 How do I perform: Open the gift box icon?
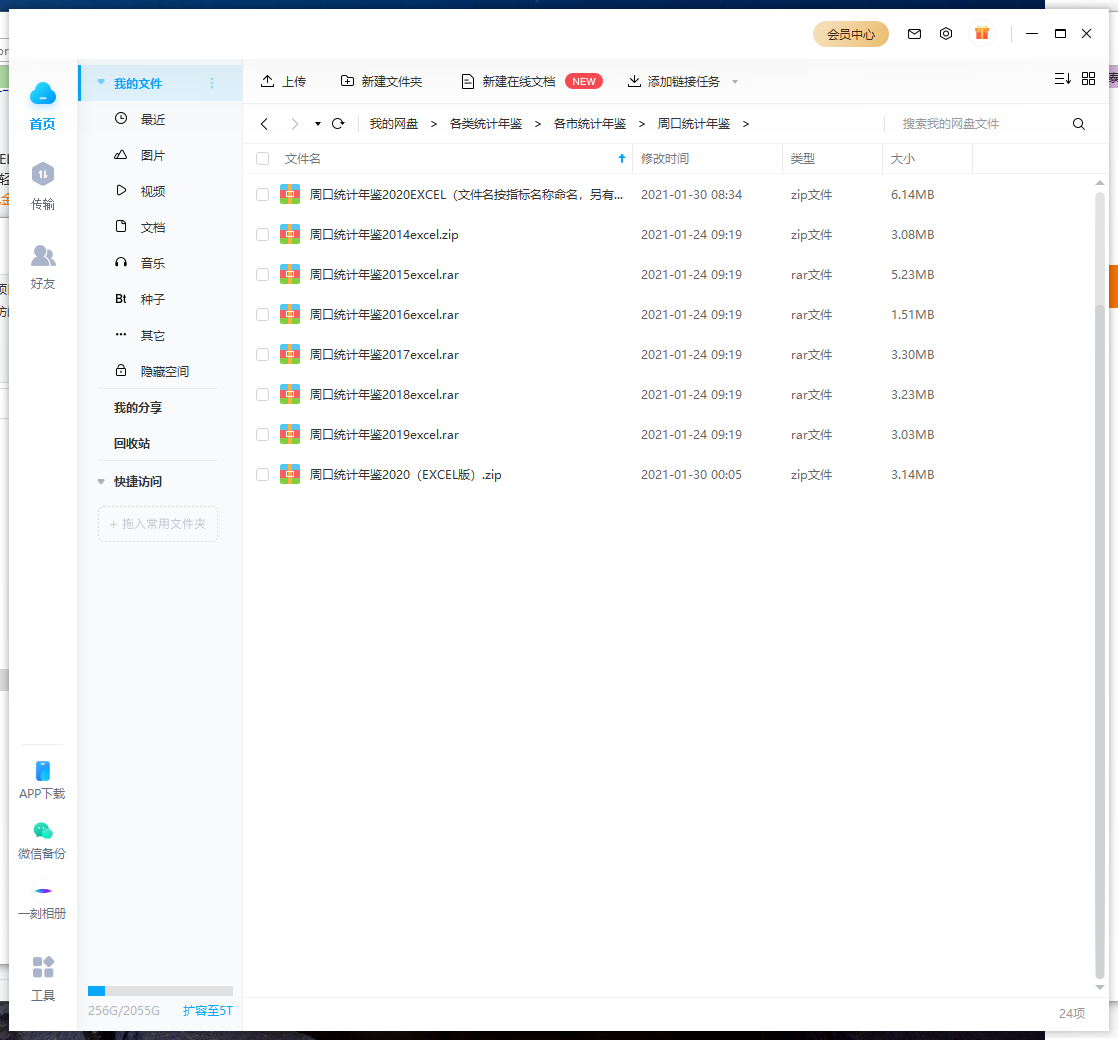(x=982, y=34)
